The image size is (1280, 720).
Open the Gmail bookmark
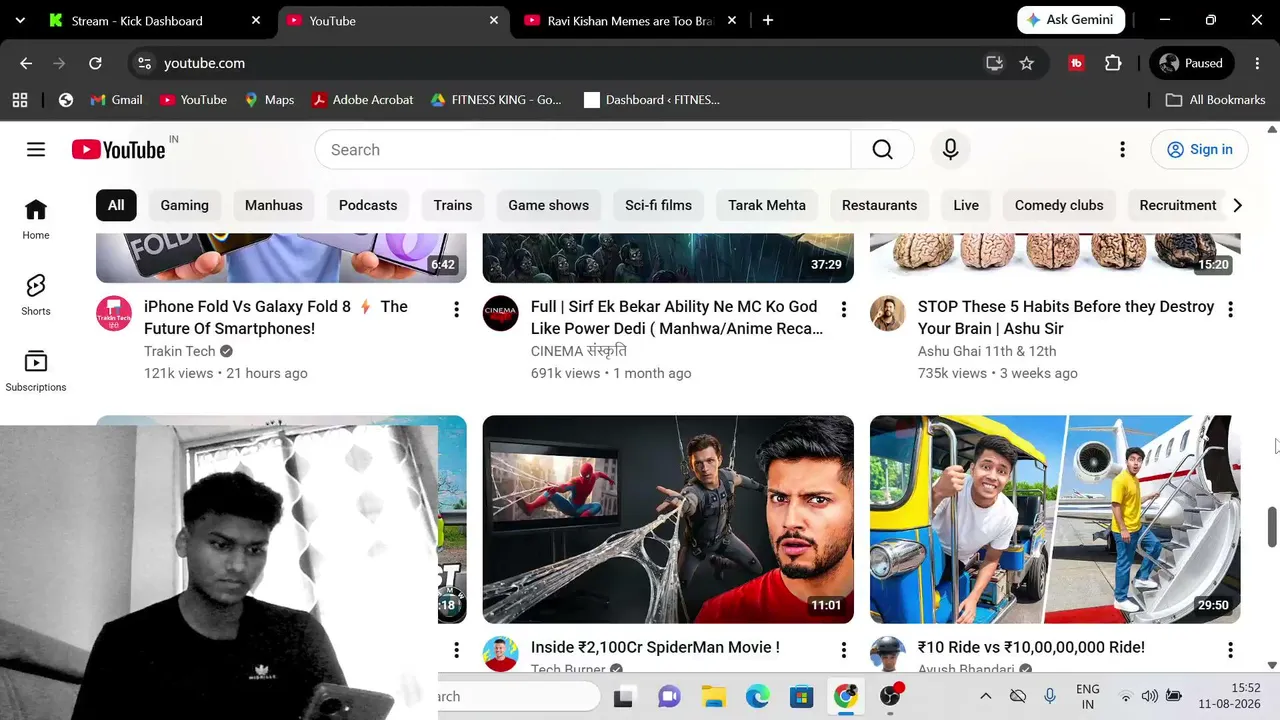pos(116,100)
